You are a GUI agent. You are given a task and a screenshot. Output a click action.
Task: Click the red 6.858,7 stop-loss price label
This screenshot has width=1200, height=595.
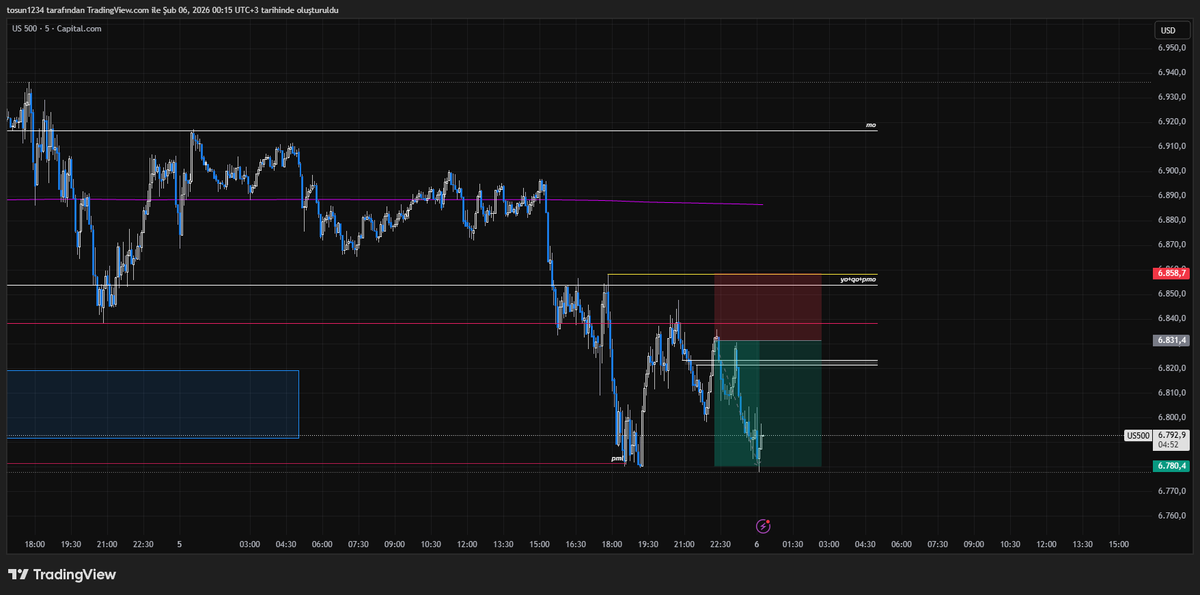pos(1171,273)
